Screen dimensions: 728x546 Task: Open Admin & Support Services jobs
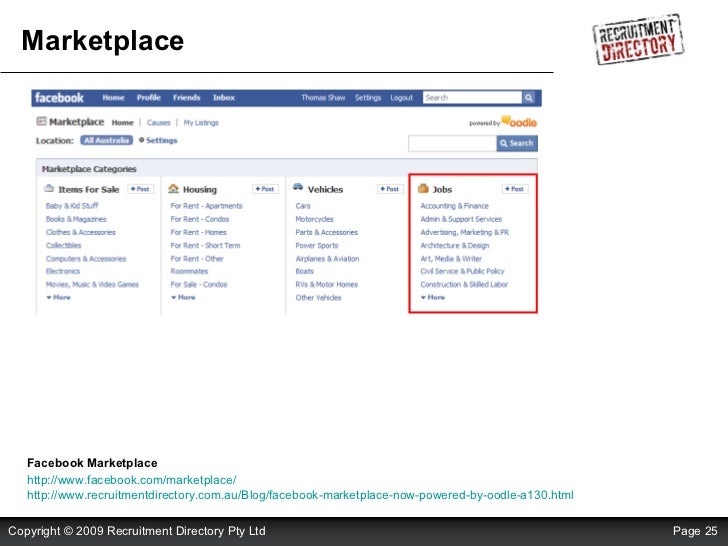461,219
